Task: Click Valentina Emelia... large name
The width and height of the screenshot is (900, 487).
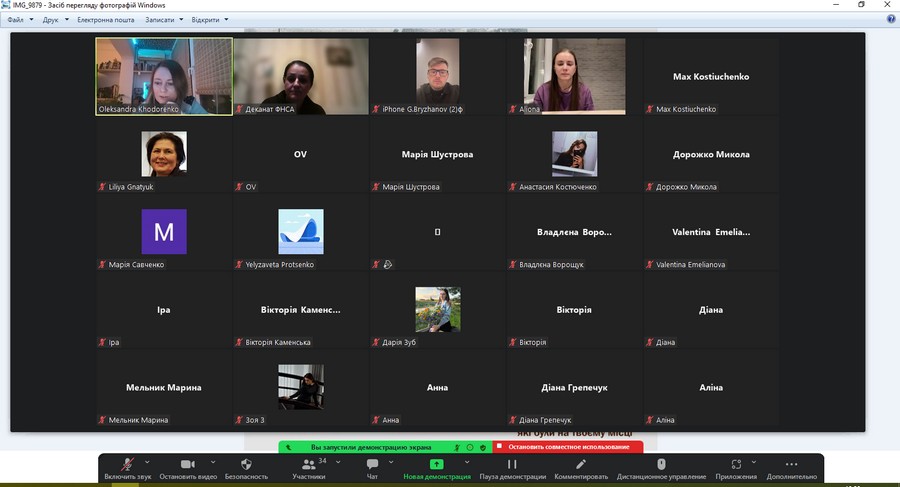Action: (x=711, y=232)
